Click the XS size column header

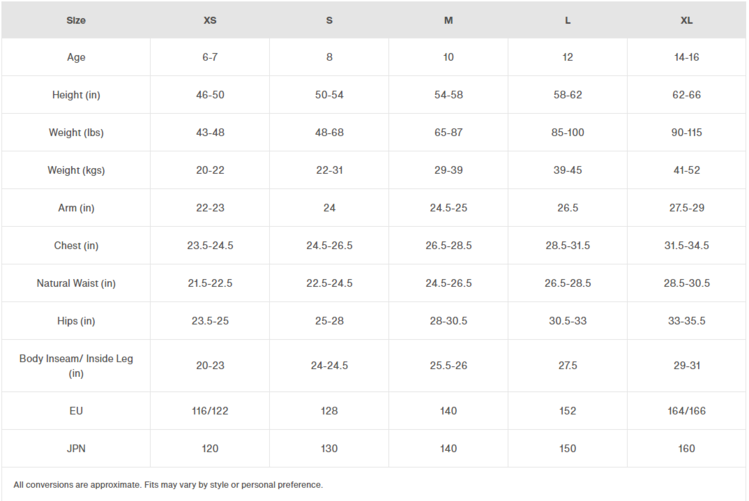pos(210,20)
